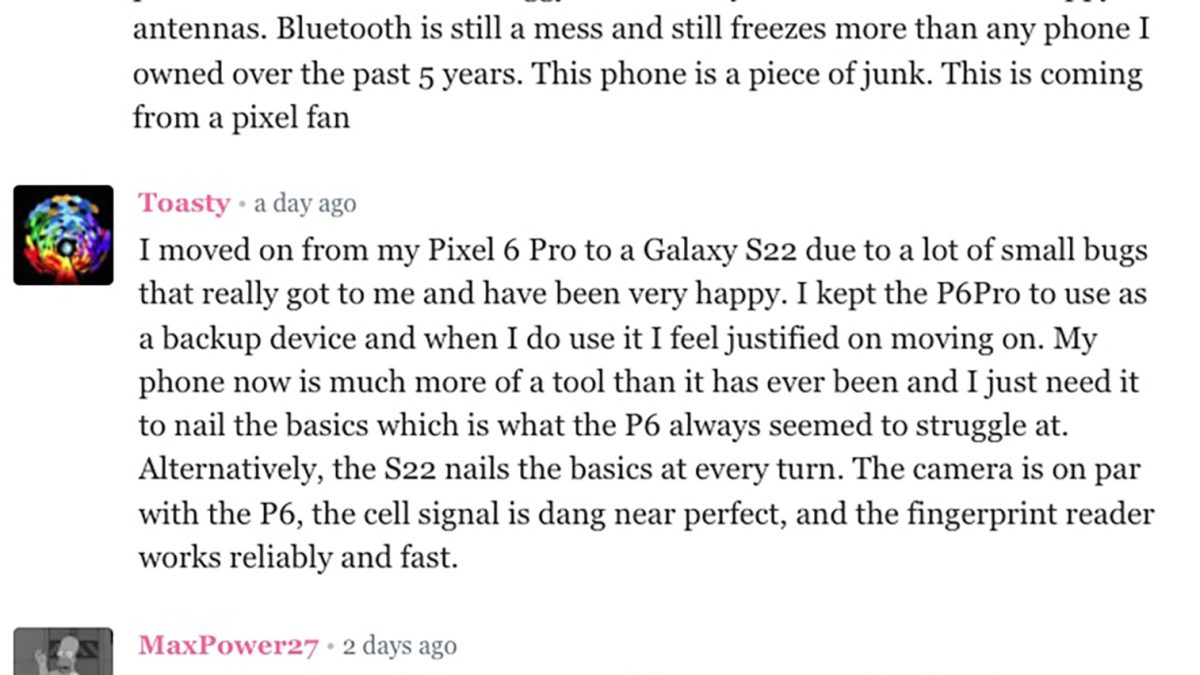1200x675 pixels.
Task: Click the "2 days ago" timestamp
Action: pyautogui.click(x=399, y=646)
